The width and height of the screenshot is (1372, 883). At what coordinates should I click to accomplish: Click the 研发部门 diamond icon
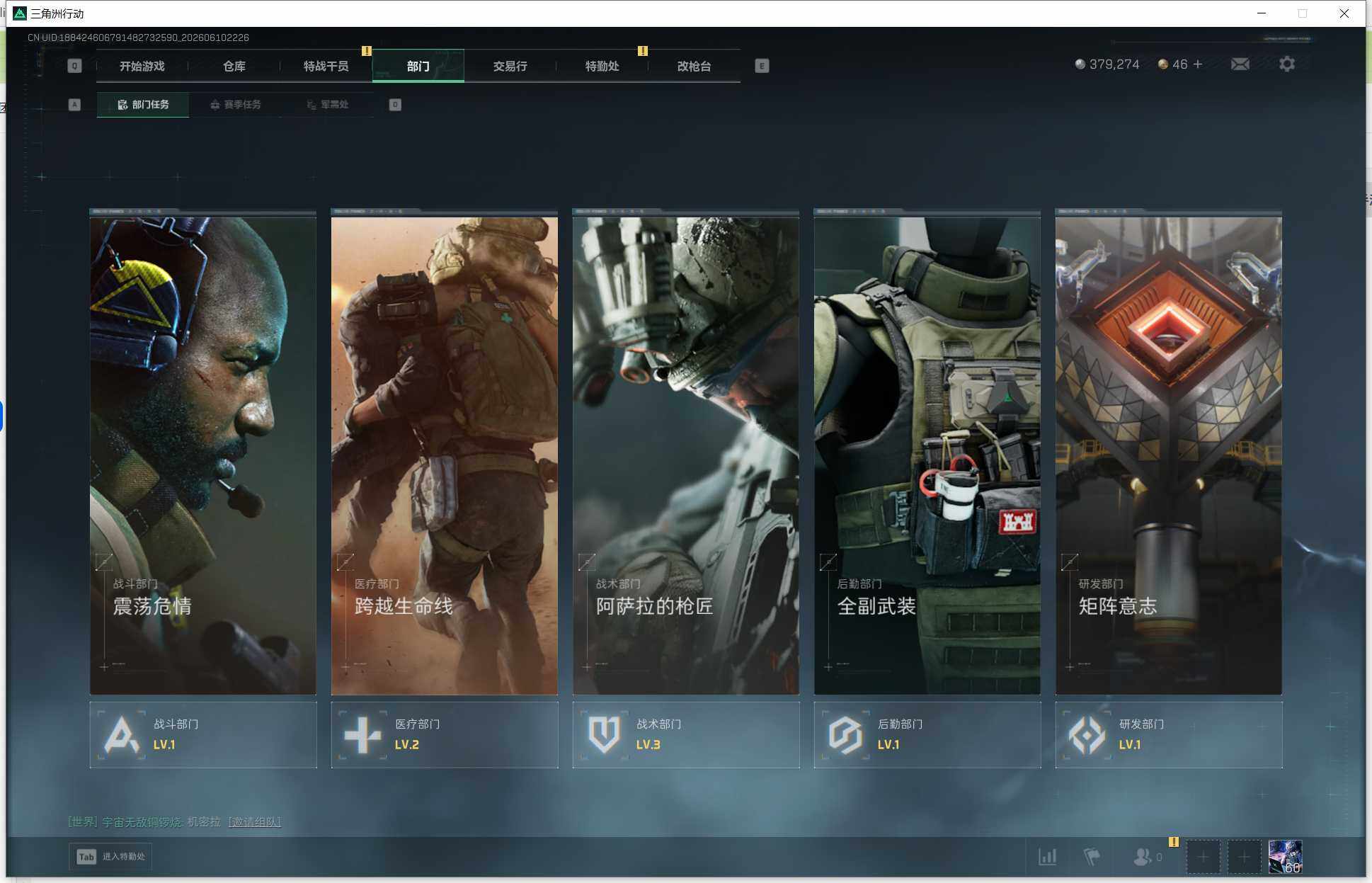[1087, 735]
